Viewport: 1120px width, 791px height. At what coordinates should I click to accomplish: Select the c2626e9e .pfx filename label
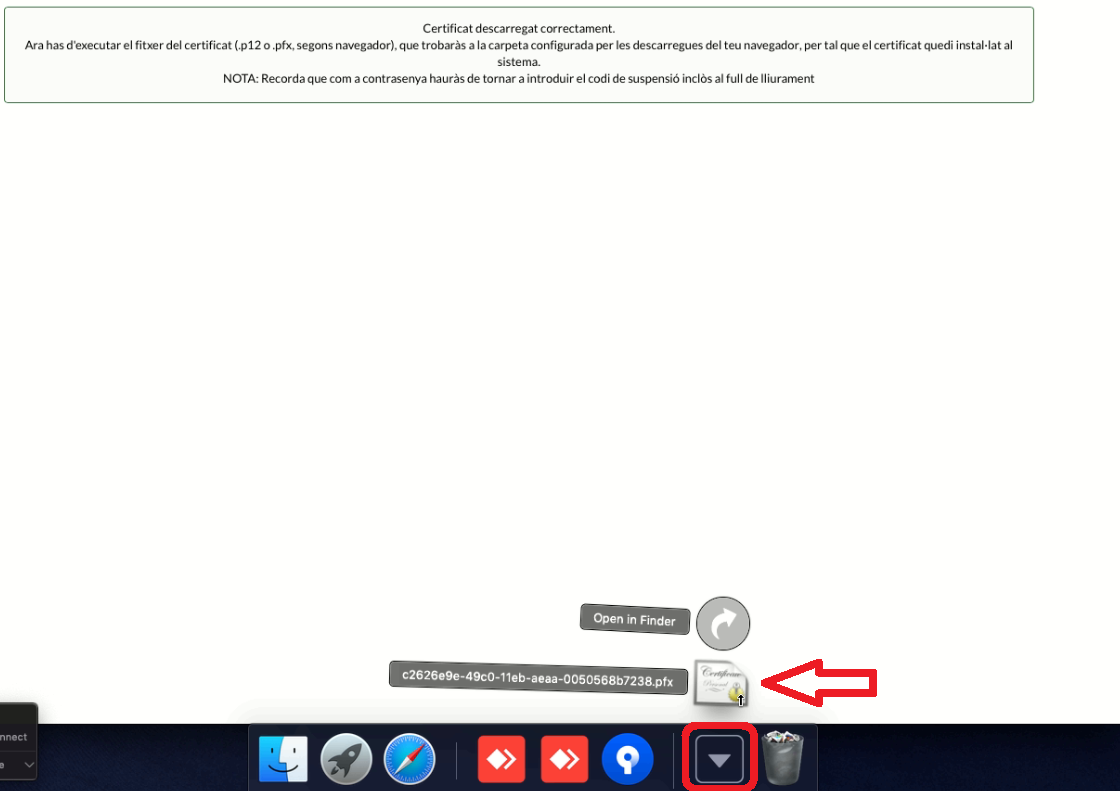(538, 676)
